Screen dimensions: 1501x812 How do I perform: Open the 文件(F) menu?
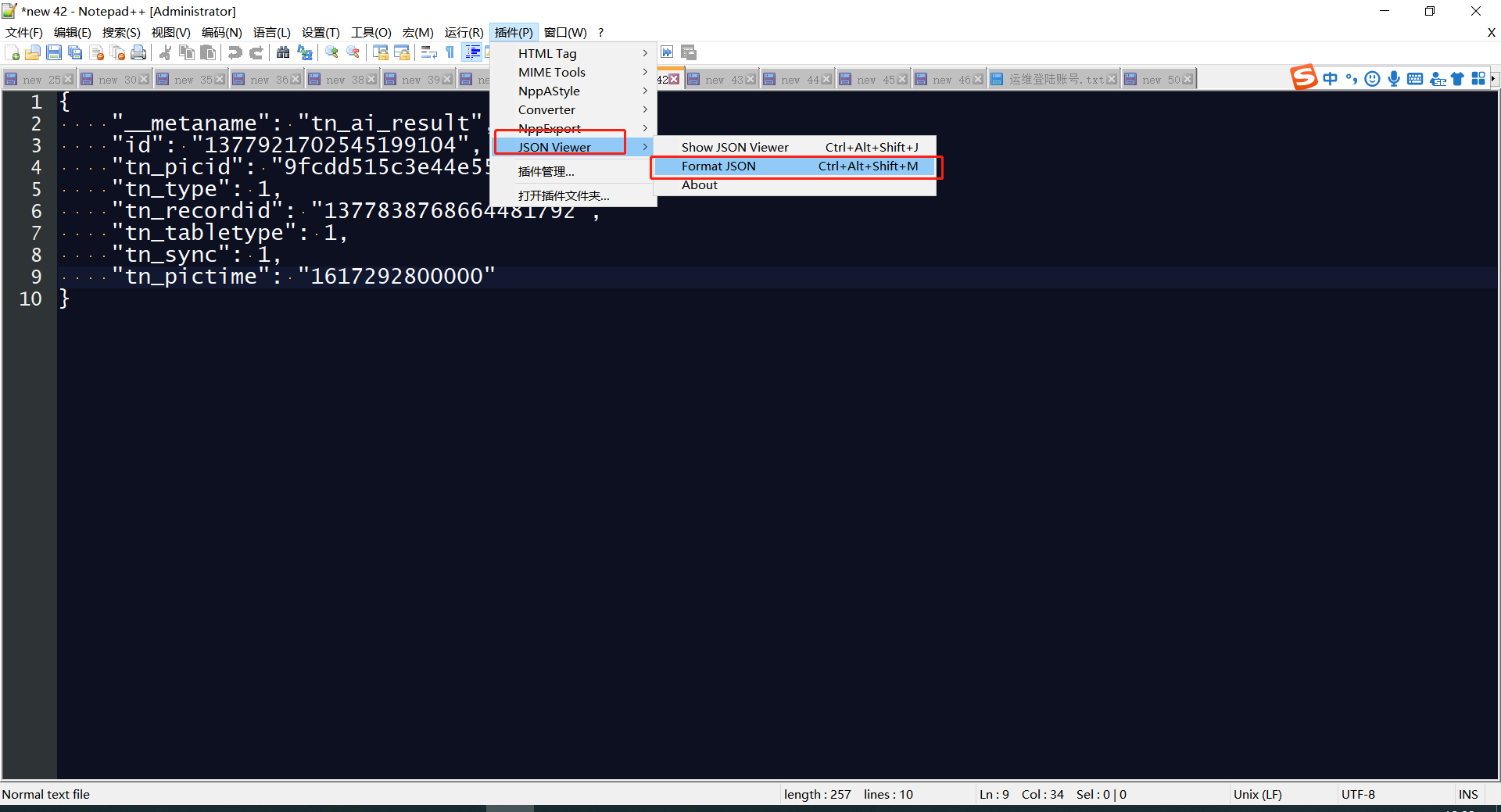pyautogui.click(x=24, y=32)
